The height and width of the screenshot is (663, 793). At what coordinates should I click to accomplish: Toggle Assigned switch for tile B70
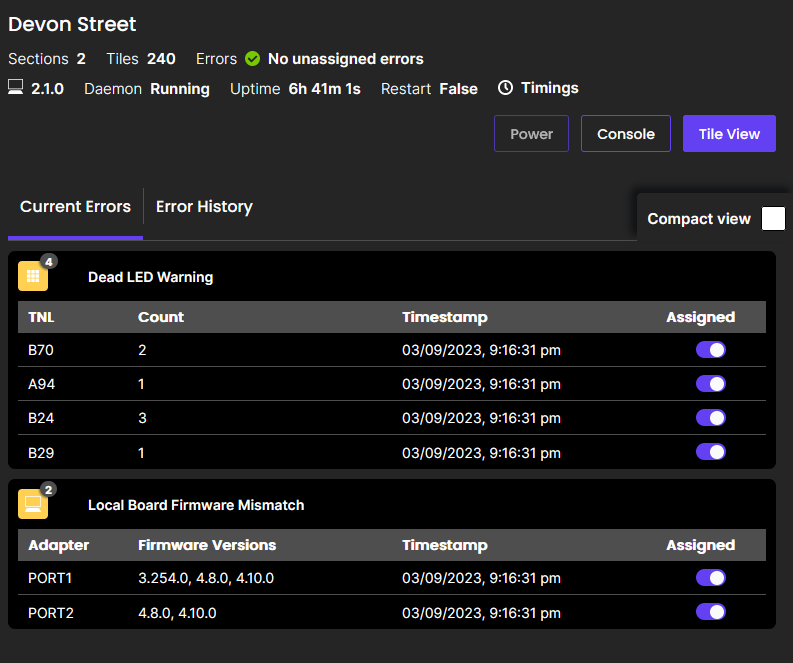(x=710, y=350)
